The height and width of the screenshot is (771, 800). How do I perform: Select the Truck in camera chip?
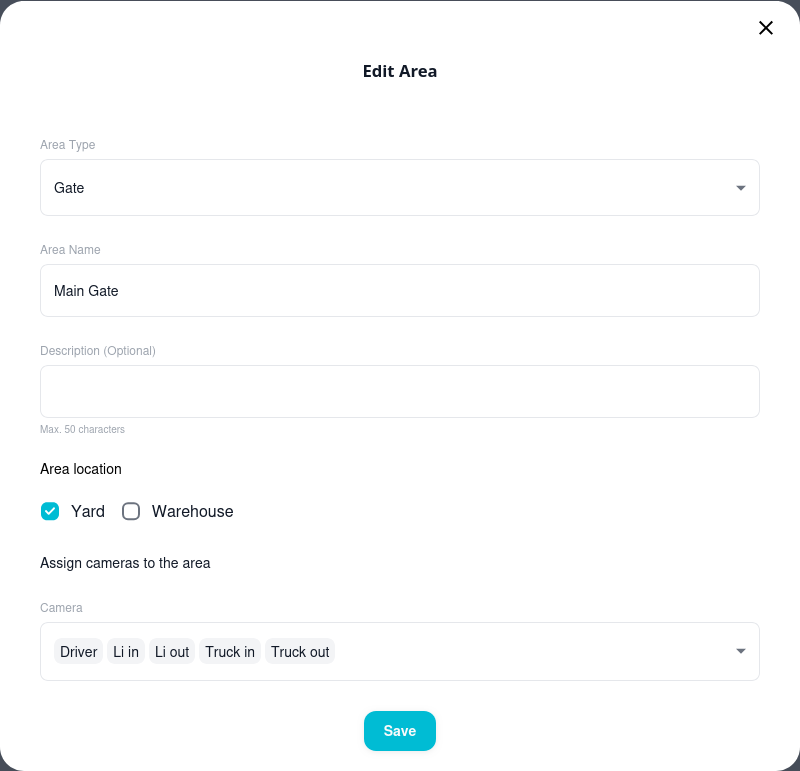pyautogui.click(x=230, y=652)
